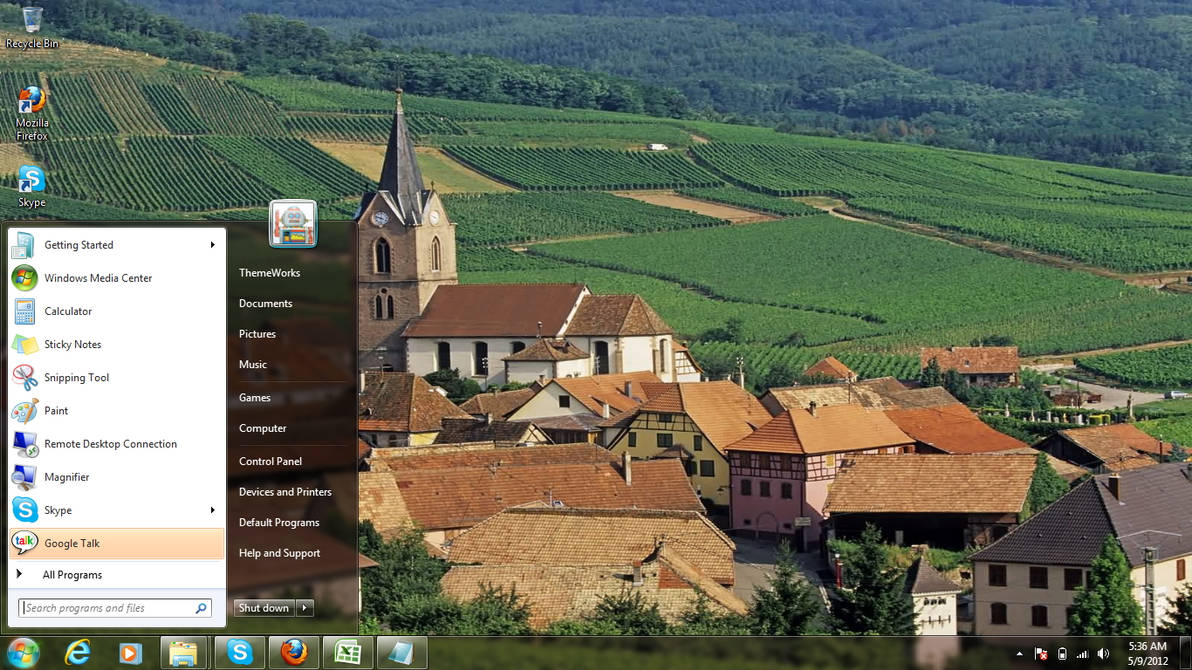Viewport: 1192px width, 670px height.
Task: Click inside the search programs field
Action: pyautogui.click(x=110, y=607)
